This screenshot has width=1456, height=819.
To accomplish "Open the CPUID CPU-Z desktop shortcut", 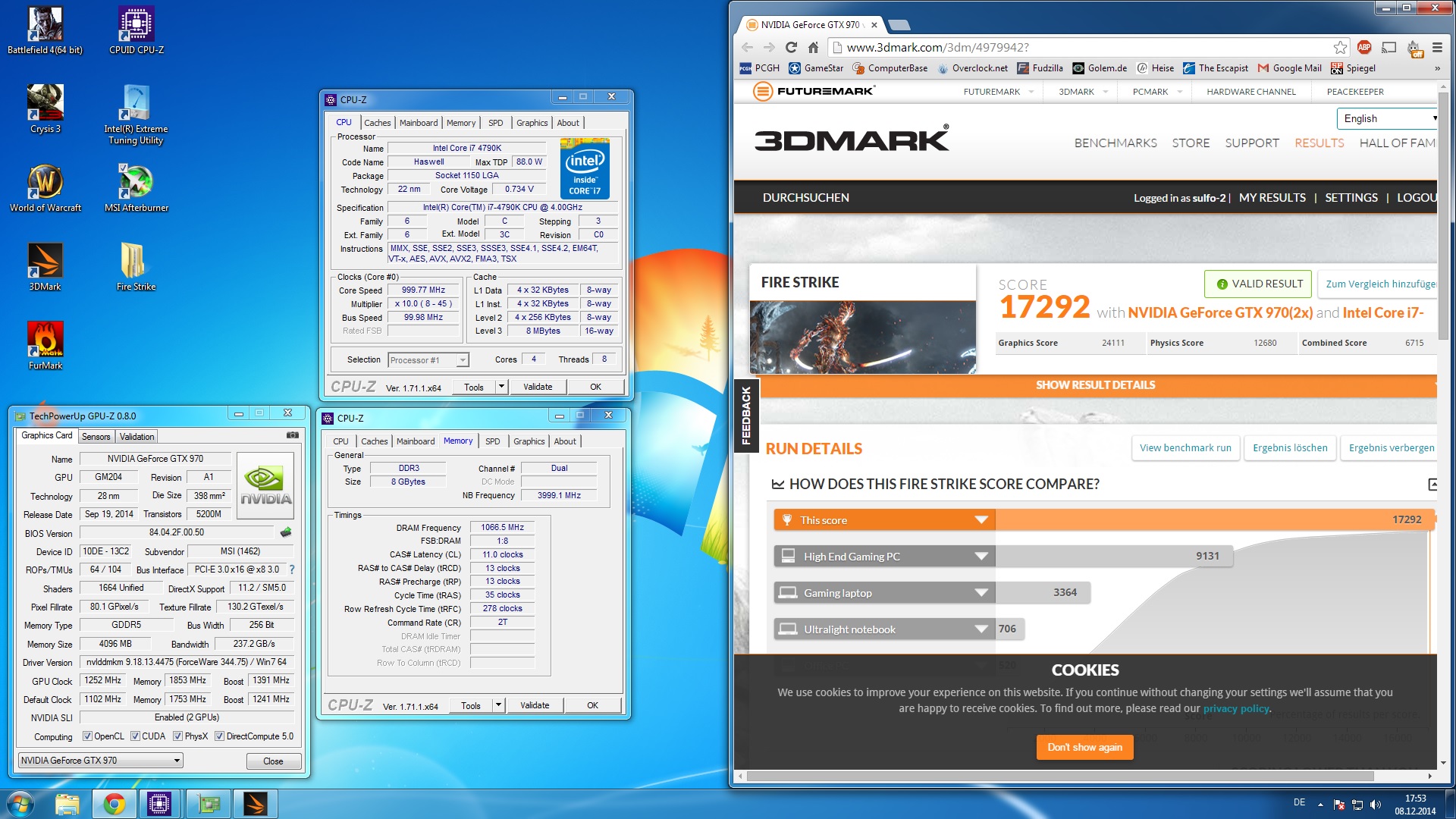I will [136, 30].
